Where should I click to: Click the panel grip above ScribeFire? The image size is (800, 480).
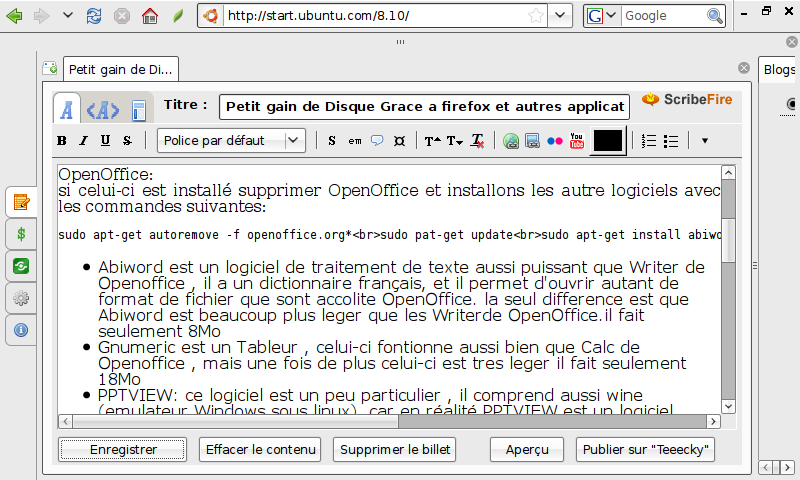[x=401, y=42]
